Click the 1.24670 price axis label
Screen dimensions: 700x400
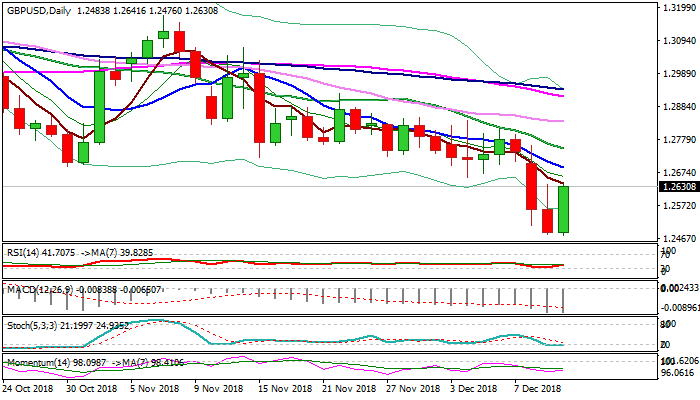tap(678, 239)
